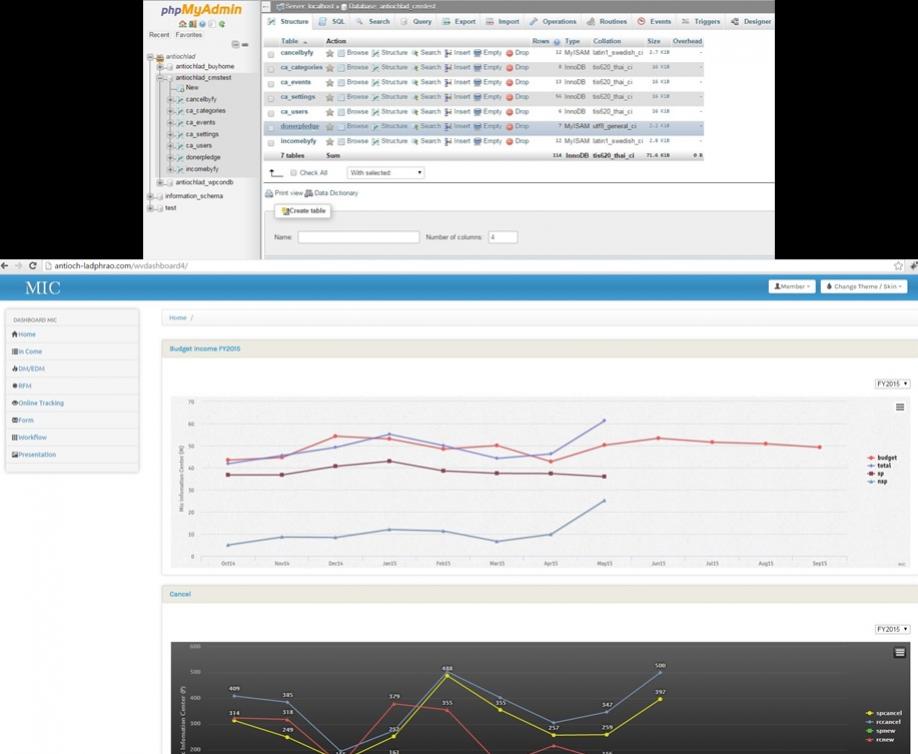Click Drop icon for ca_users table
Viewport: 918px width, 754px height.
click(509, 112)
